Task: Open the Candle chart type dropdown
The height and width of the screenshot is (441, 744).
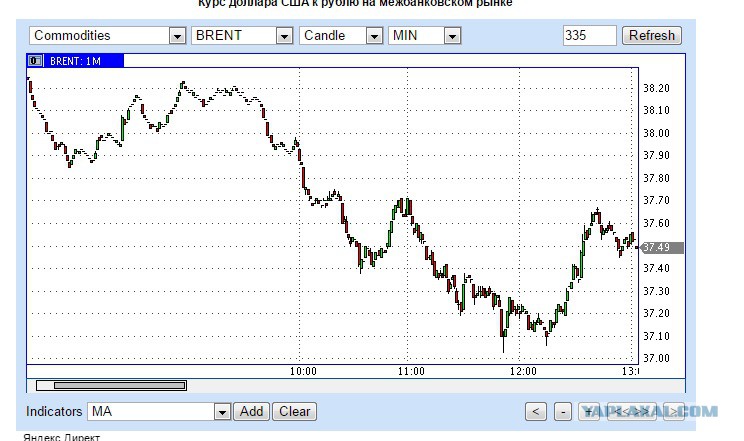Action: (x=341, y=36)
